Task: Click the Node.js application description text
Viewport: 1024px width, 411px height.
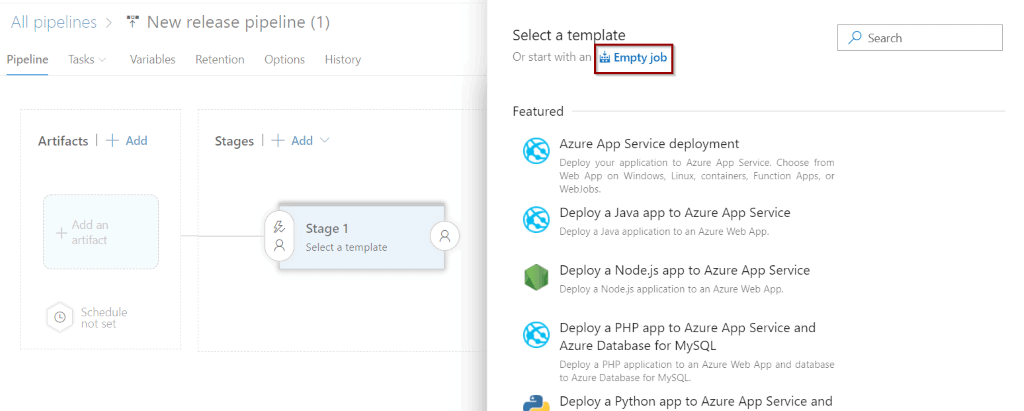Action: tap(671, 289)
